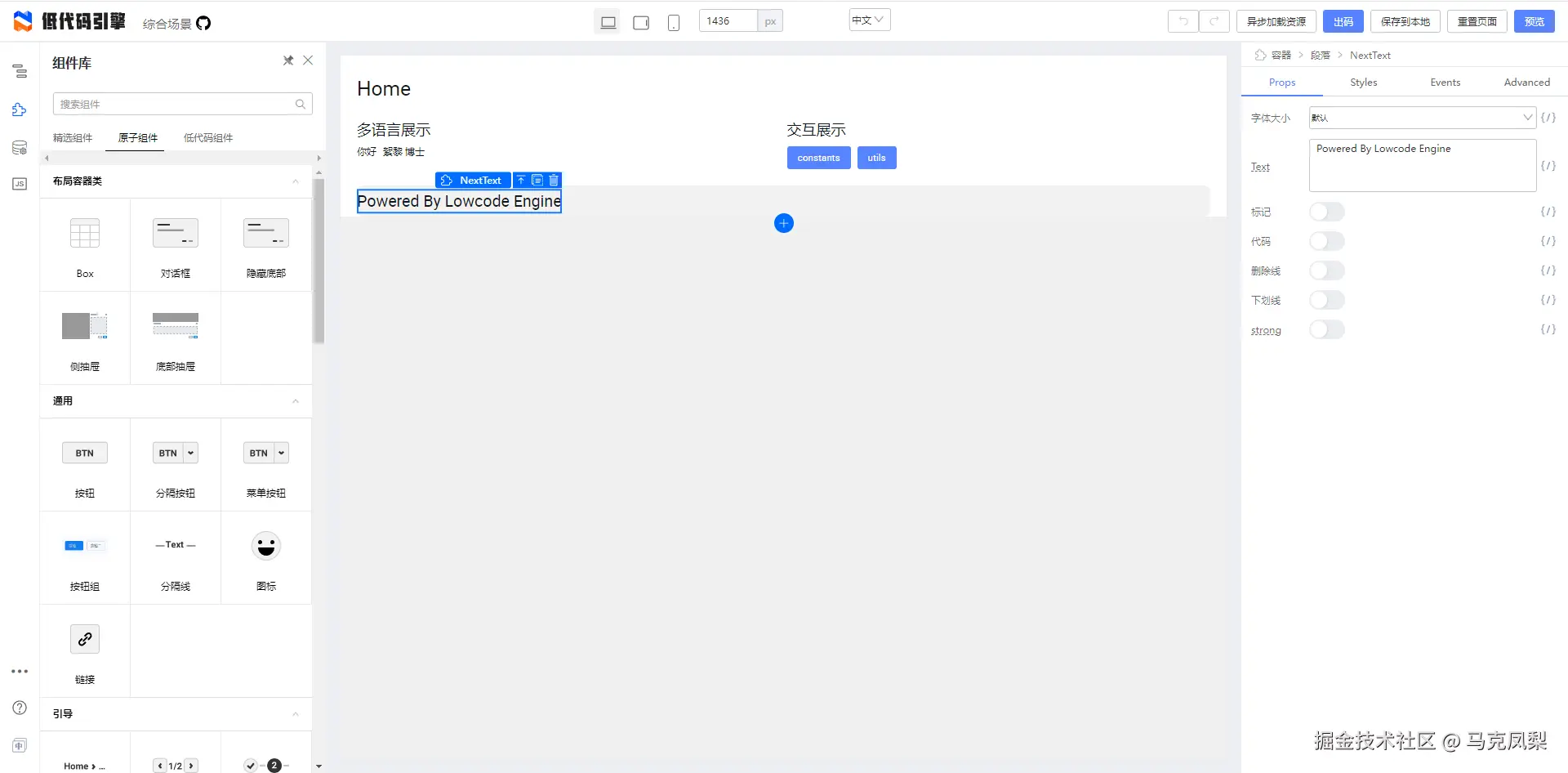Viewport: 1568px width, 773px height.
Task: Open the data source pane icon
Action: pos(20,148)
